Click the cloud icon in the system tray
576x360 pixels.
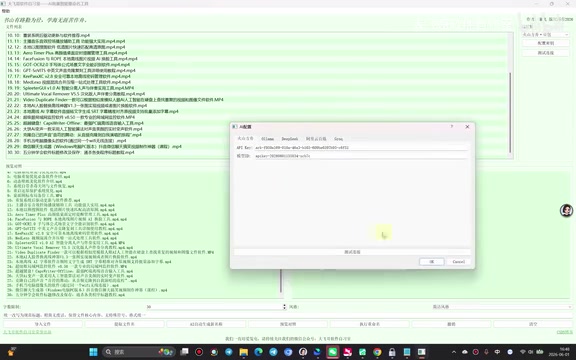pos(465,352)
